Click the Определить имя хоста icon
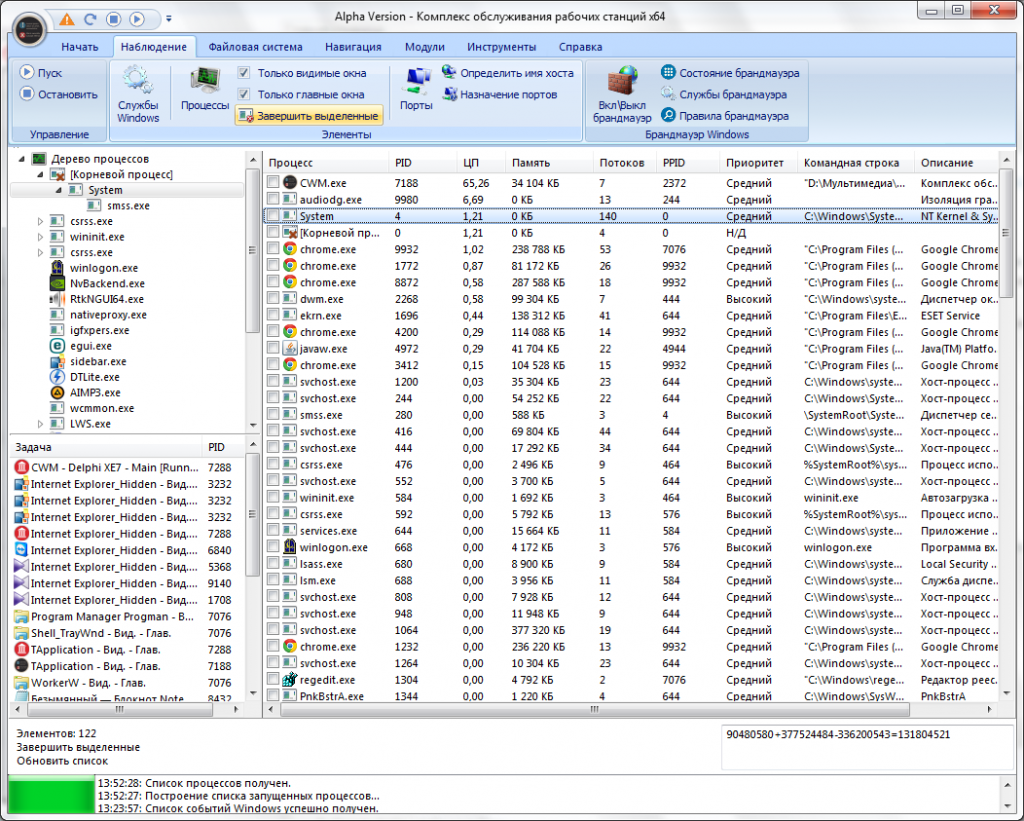Screen dimensions: 1024x821 (448, 73)
